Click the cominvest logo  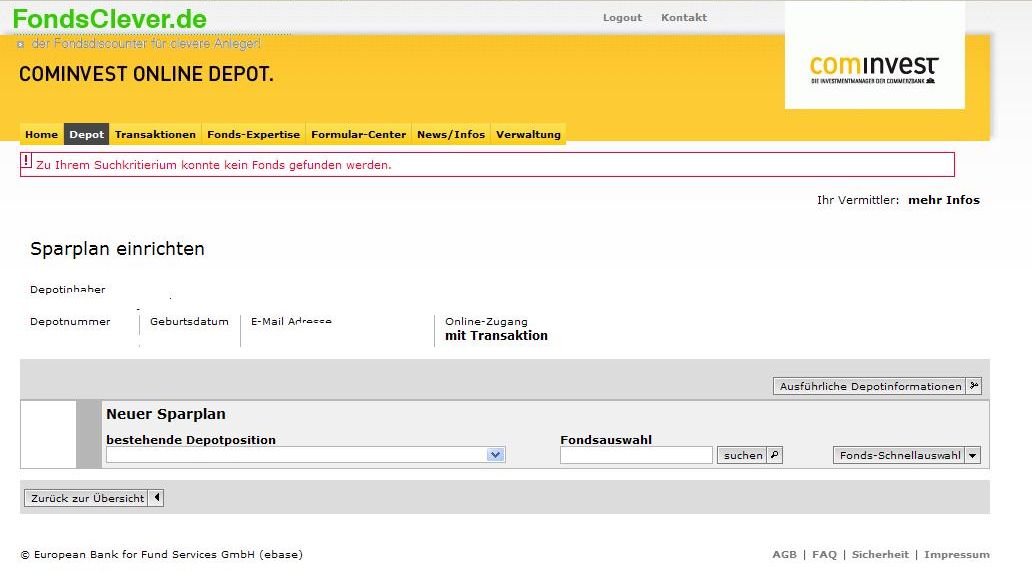pos(874,68)
